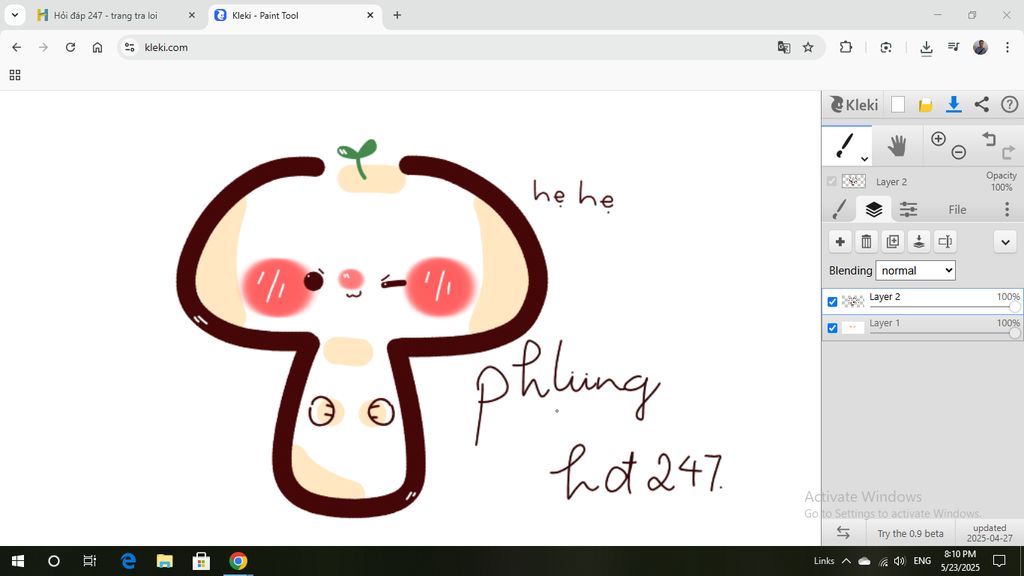Expand the layer options chevron button
The width and height of the screenshot is (1024, 576).
point(1005,242)
